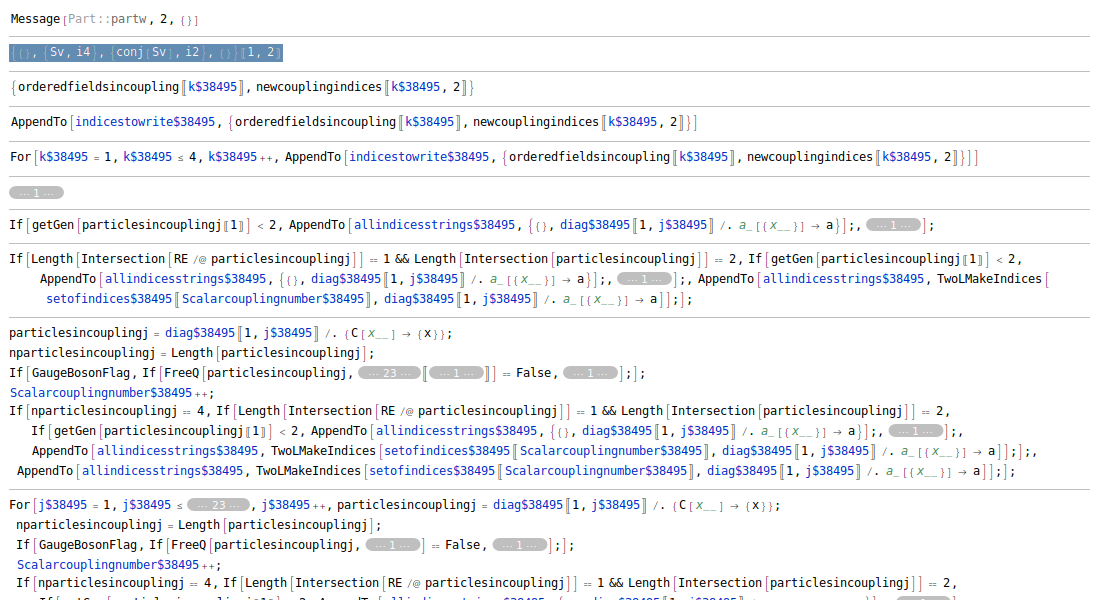Expand the '1' pill right after the '23' pill
The image size is (1097, 611).
coord(456,373)
